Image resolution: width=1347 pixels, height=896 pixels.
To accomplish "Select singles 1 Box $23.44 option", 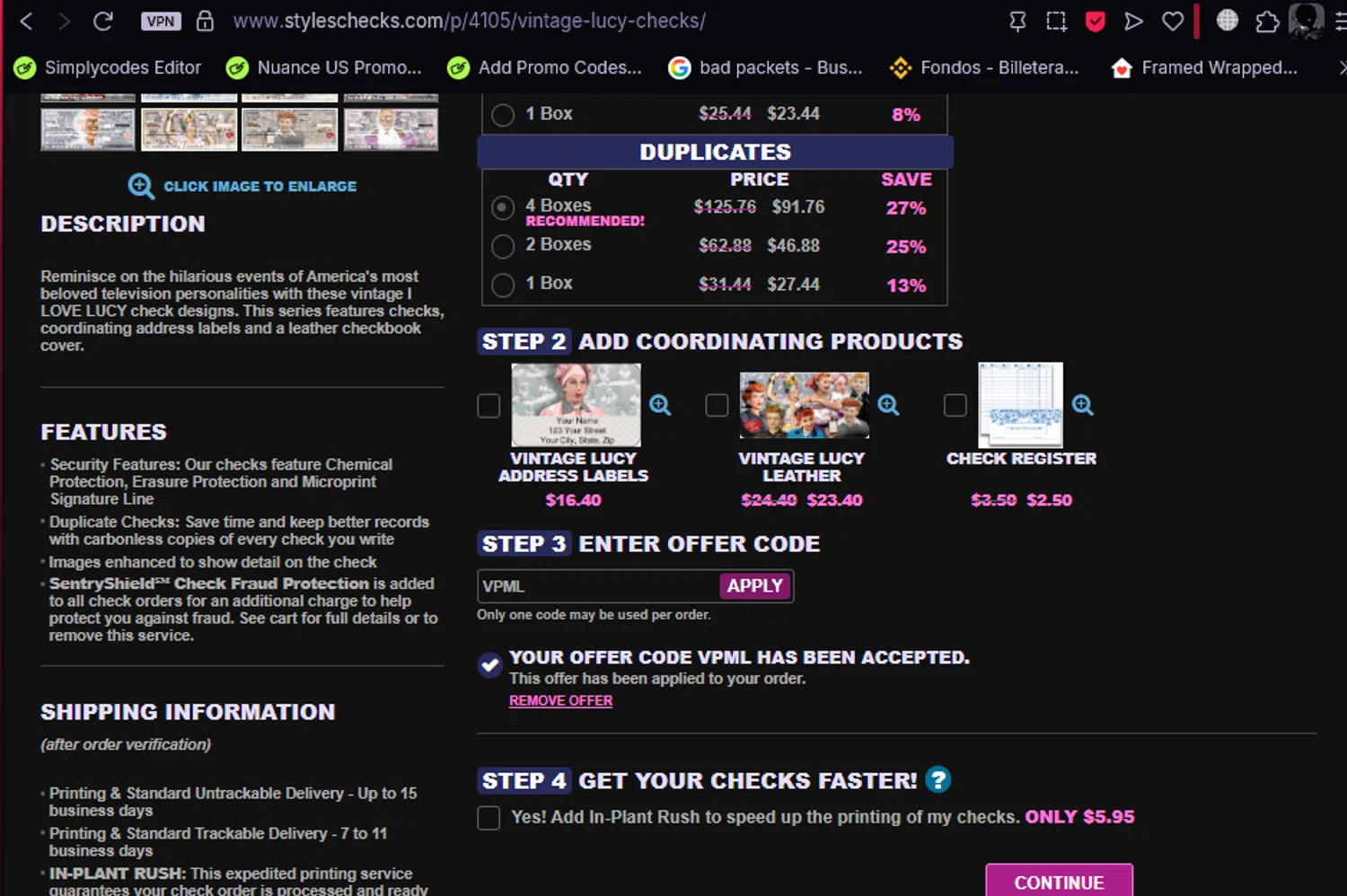I will click(503, 115).
